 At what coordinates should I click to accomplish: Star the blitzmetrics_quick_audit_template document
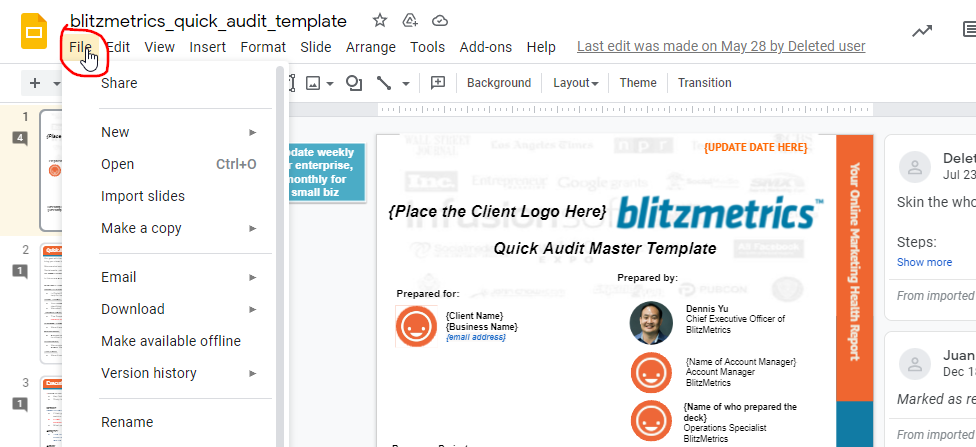pos(380,21)
